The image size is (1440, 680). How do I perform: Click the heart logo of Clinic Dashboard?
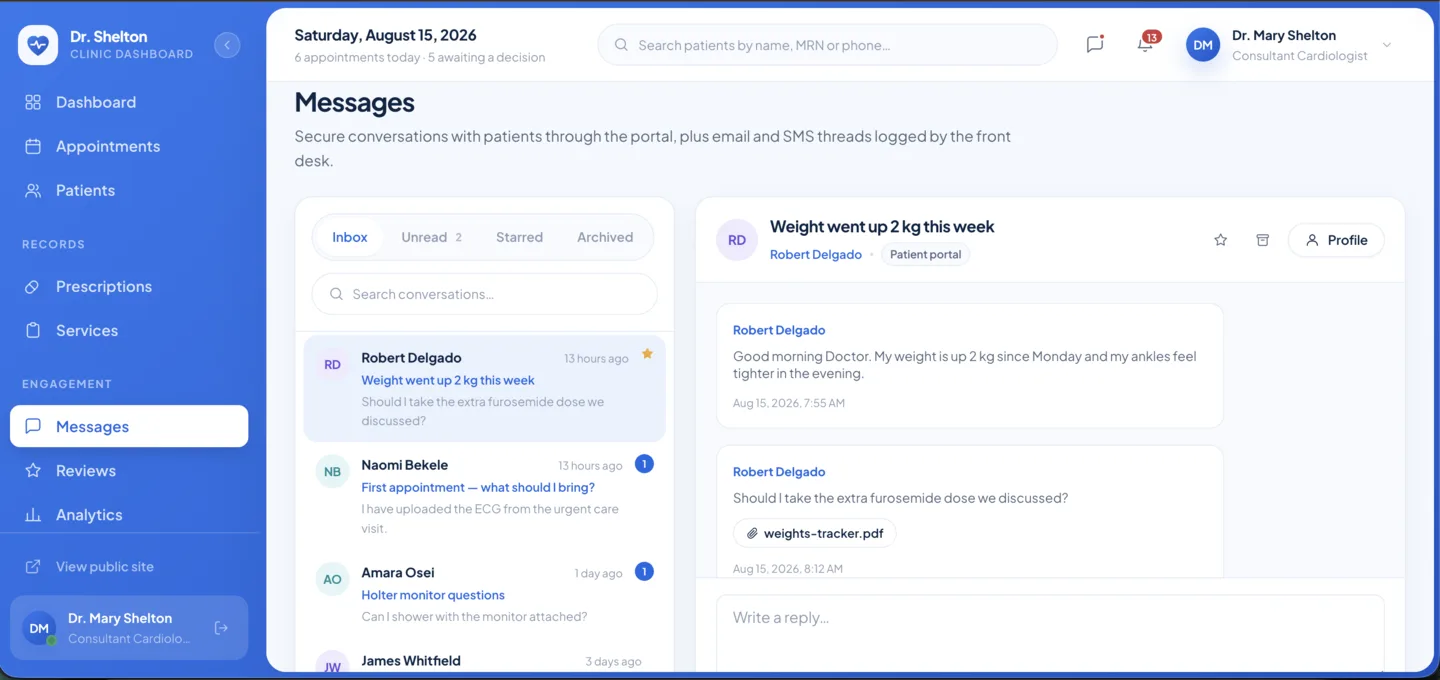38,45
